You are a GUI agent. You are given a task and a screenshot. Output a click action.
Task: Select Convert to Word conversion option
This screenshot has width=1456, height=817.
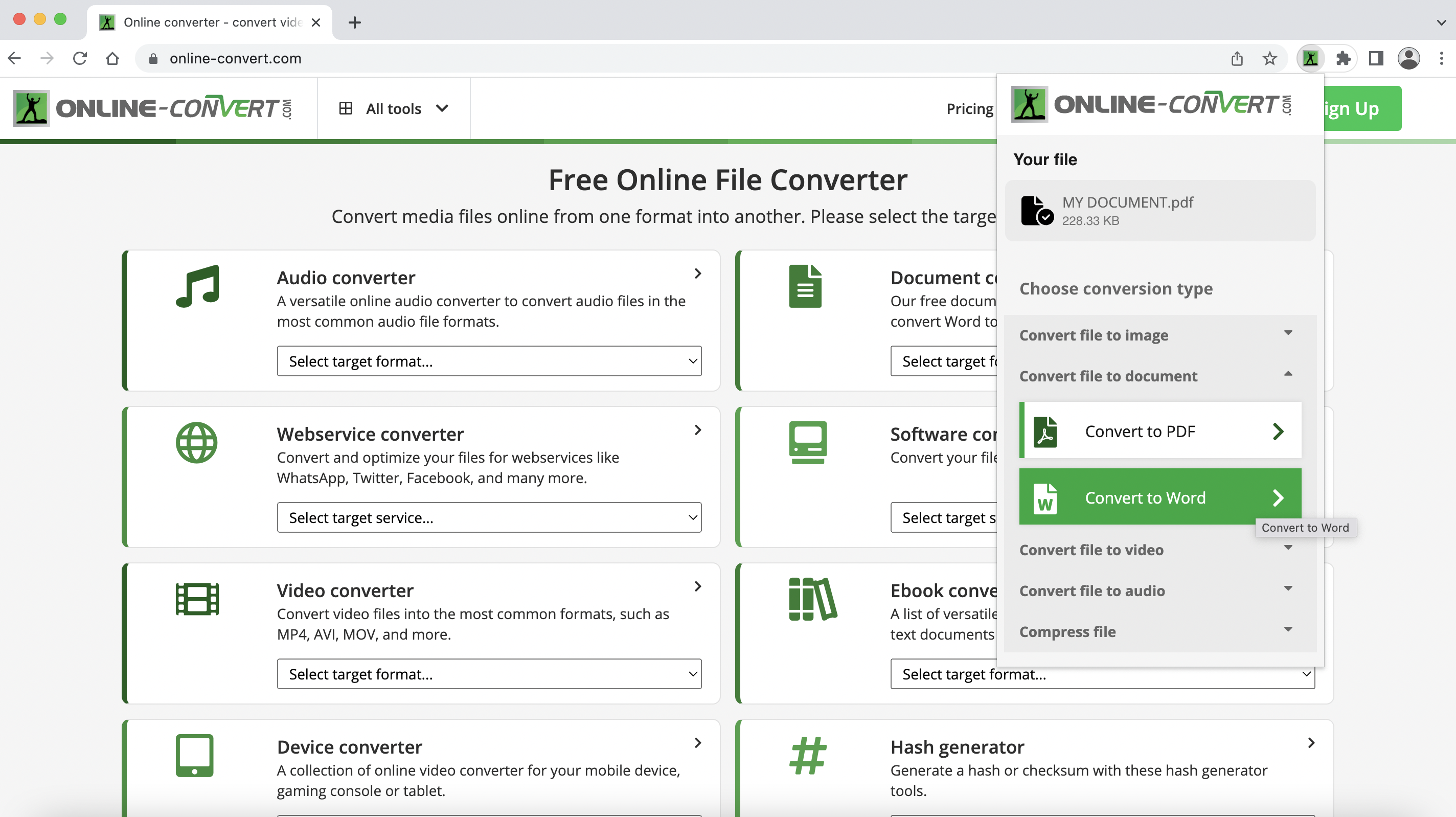[1160, 496]
